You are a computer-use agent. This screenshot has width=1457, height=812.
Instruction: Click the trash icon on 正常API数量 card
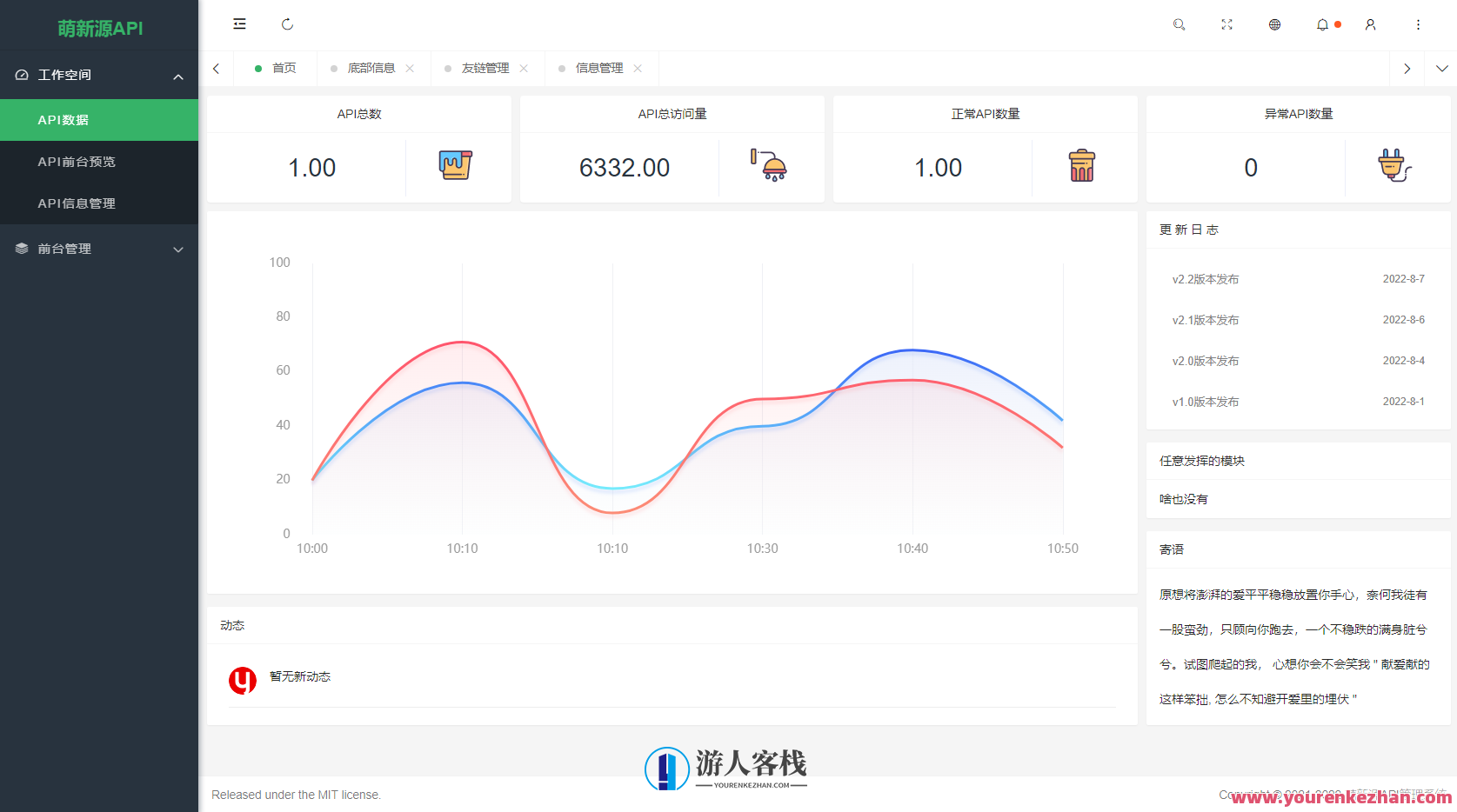(1081, 164)
